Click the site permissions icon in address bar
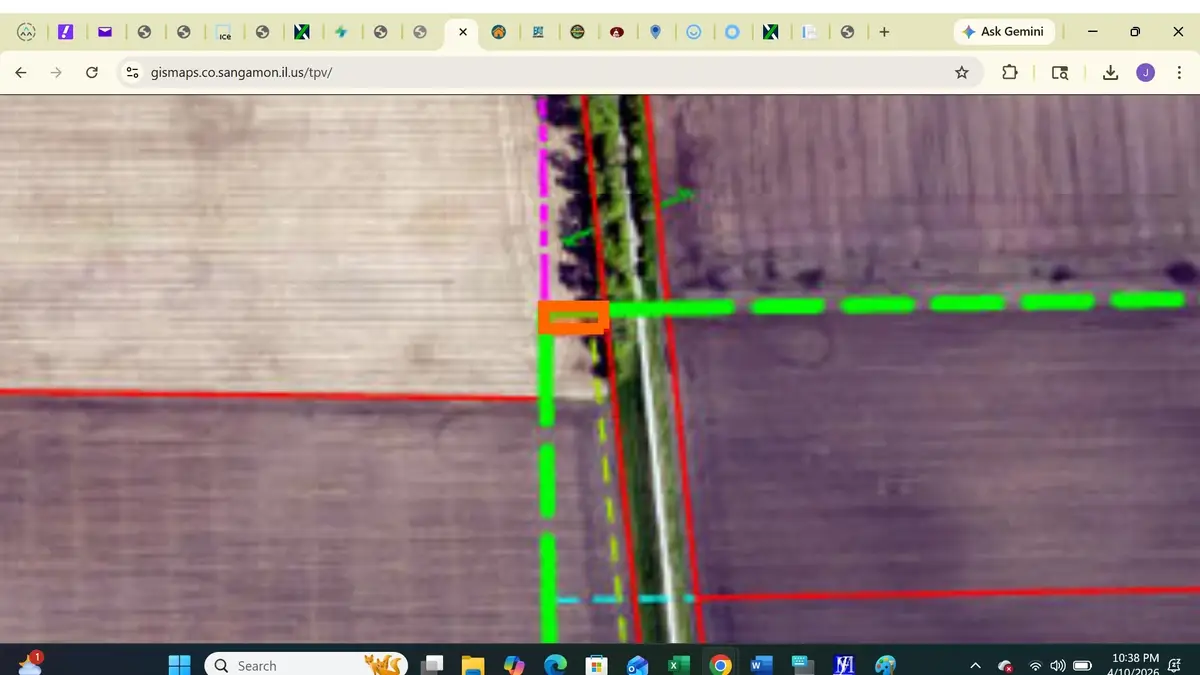Image resolution: width=1200 pixels, height=675 pixels. tap(132, 72)
